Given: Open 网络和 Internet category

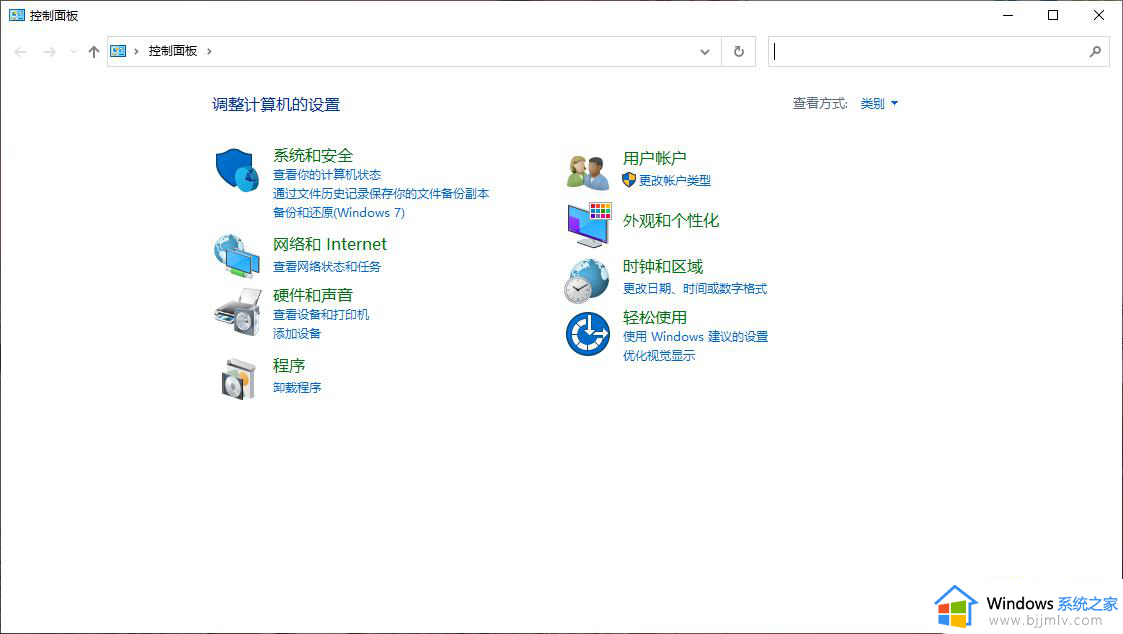Looking at the screenshot, I should click(x=329, y=244).
